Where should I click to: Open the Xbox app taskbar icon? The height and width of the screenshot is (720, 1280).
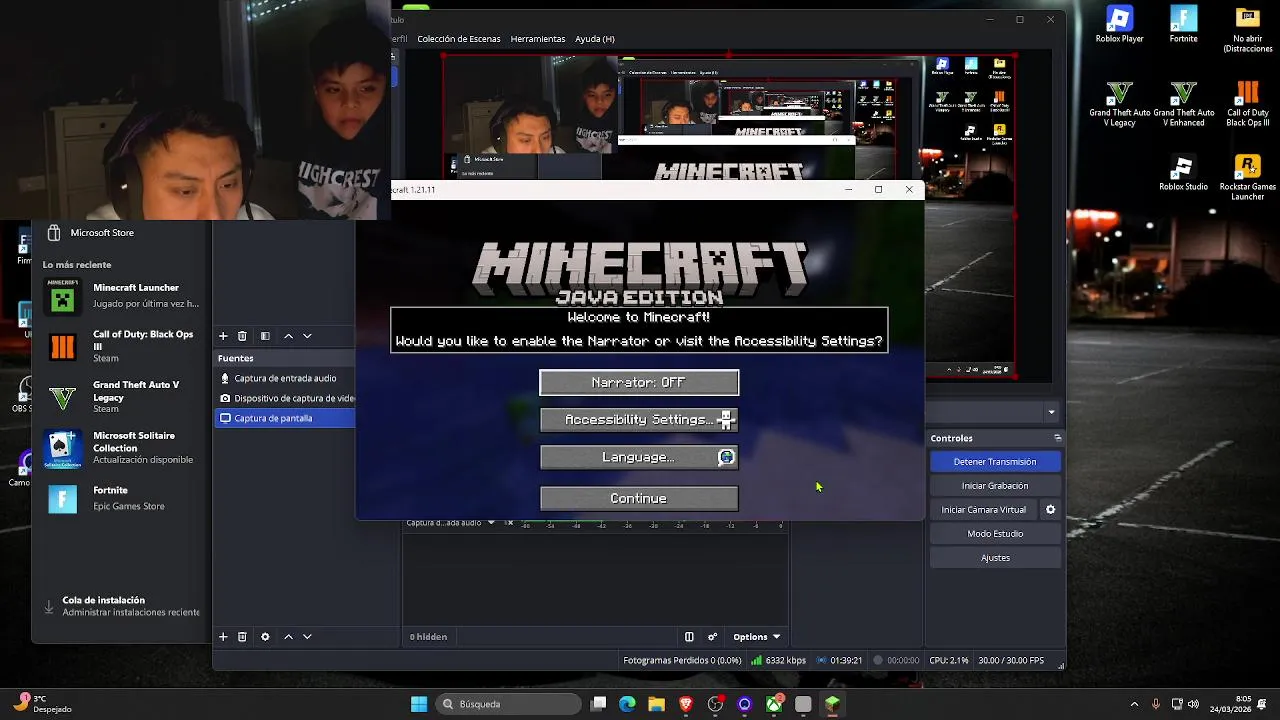click(x=774, y=704)
